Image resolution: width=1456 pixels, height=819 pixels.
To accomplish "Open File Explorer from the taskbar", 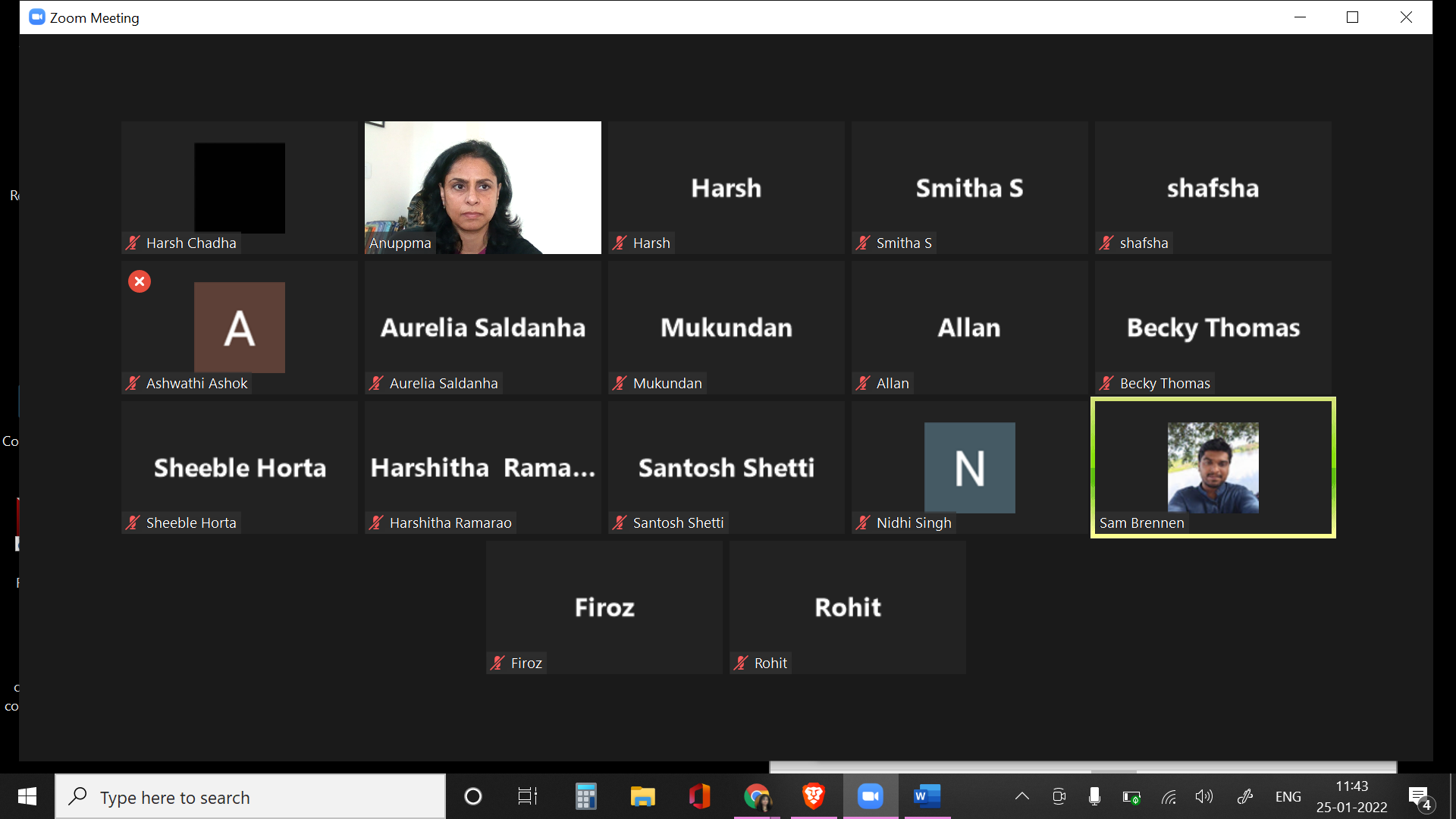I will click(642, 796).
